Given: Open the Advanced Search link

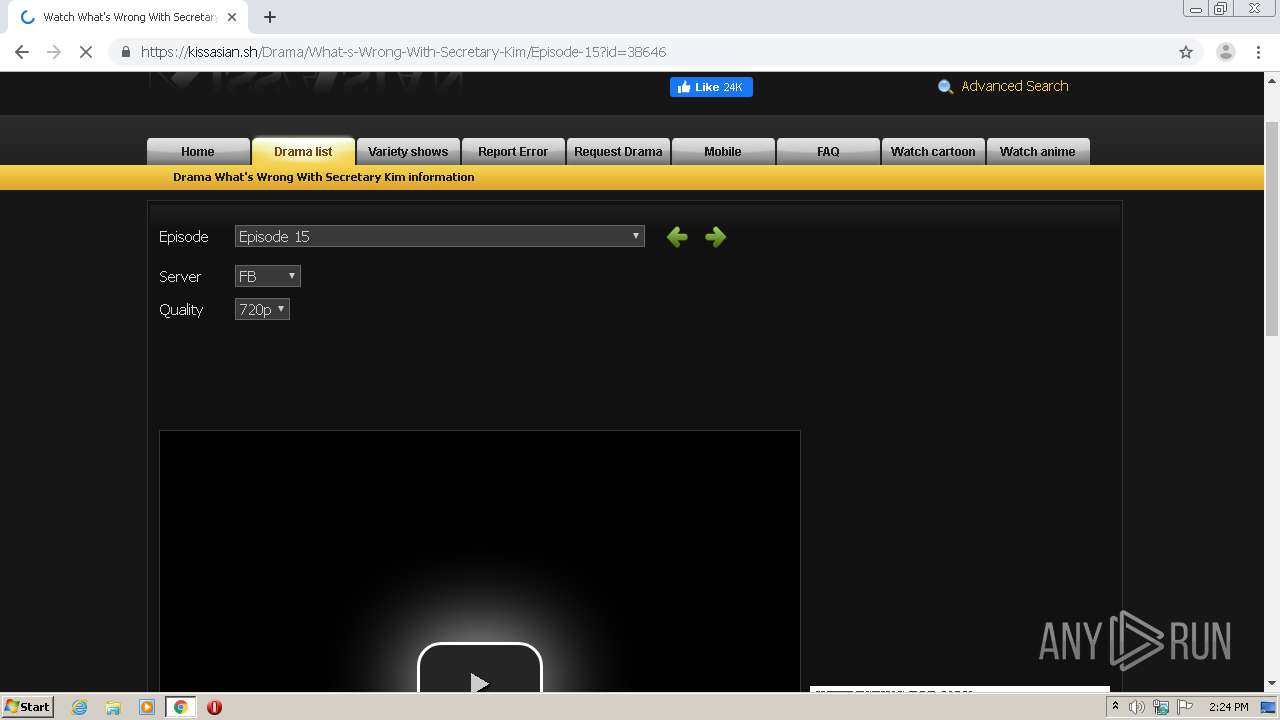Looking at the screenshot, I should pos(1014,86).
